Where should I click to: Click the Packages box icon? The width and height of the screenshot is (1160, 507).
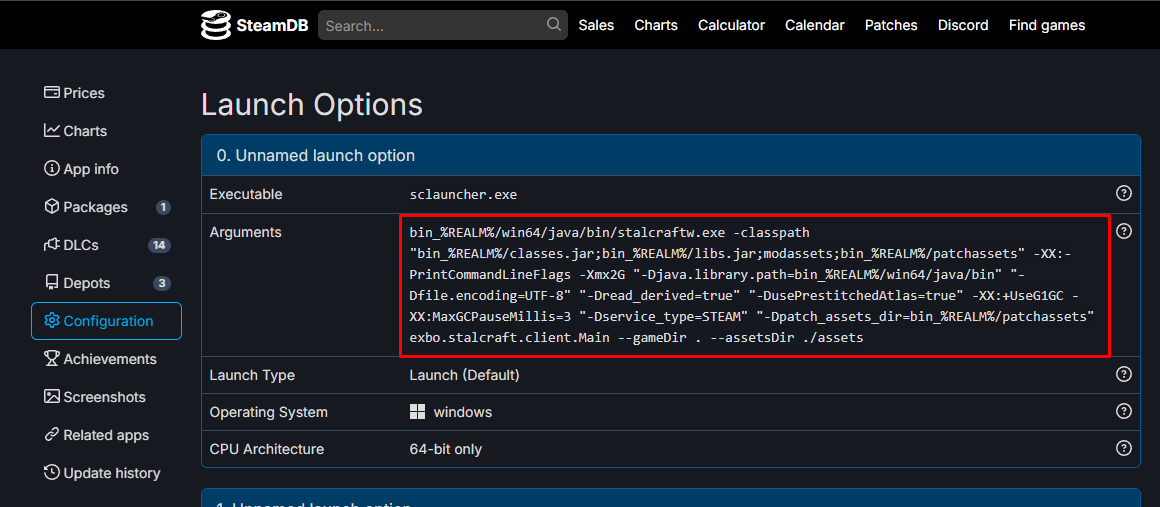click(52, 207)
